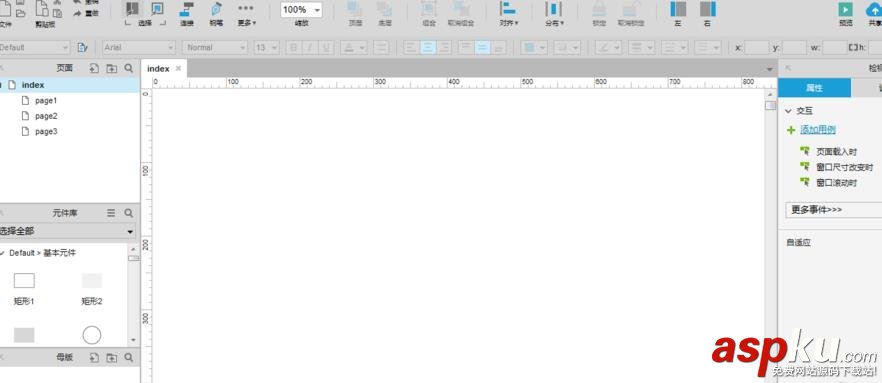Open the line pattern dropdown
Viewport: 882px width, 383px height.
coord(674,48)
